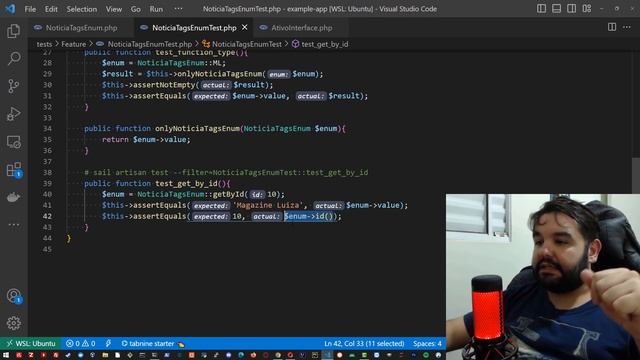640x360 pixels.
Task: Switch to AtivoInterface.php tab
Action: pyautogui.click(x=301, y=28)
